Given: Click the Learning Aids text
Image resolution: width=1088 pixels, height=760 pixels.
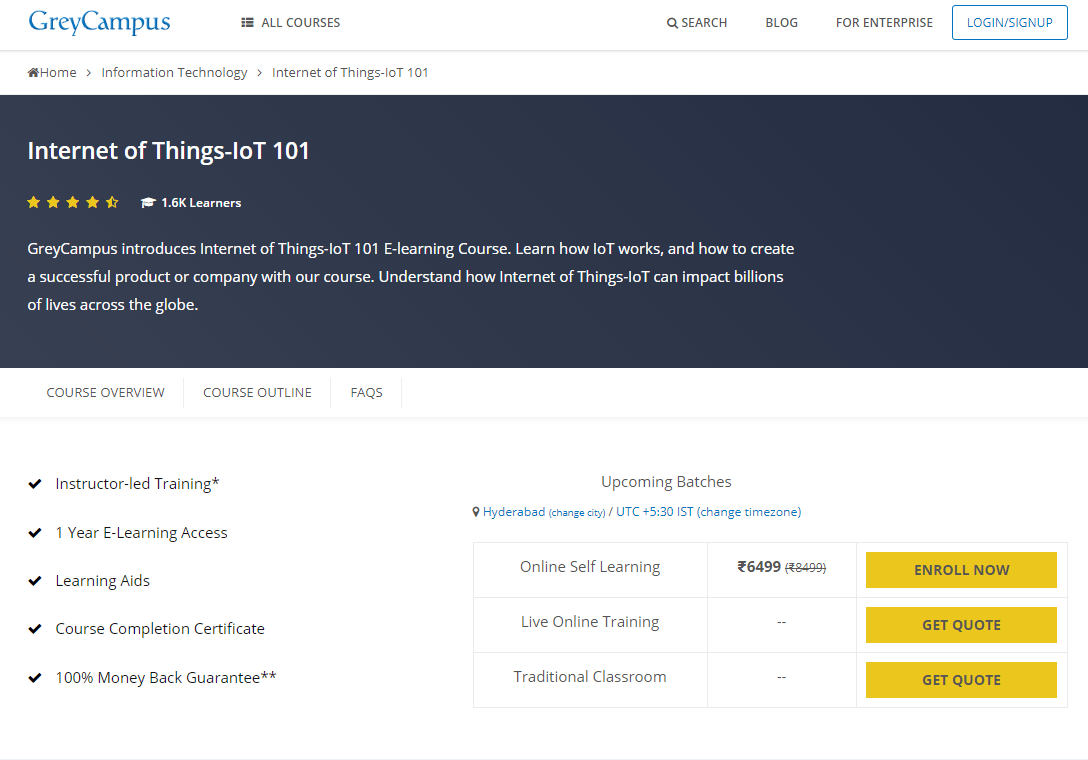Looking at the screenshot, I should [103, 581].
